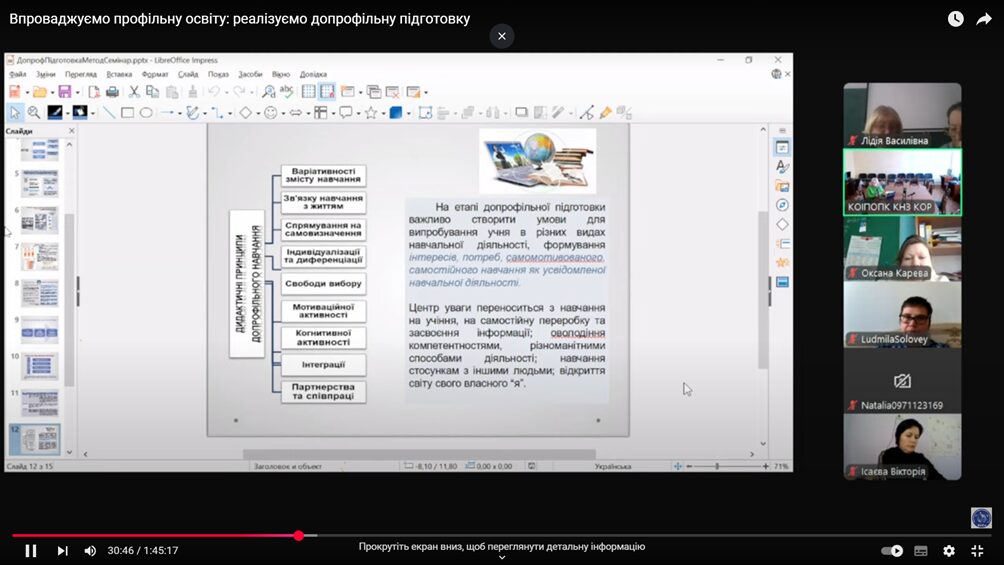Close the Слайди panel with its X
Image resolution: width=1004 pixels, height=565 pixels.
point(71,131)
